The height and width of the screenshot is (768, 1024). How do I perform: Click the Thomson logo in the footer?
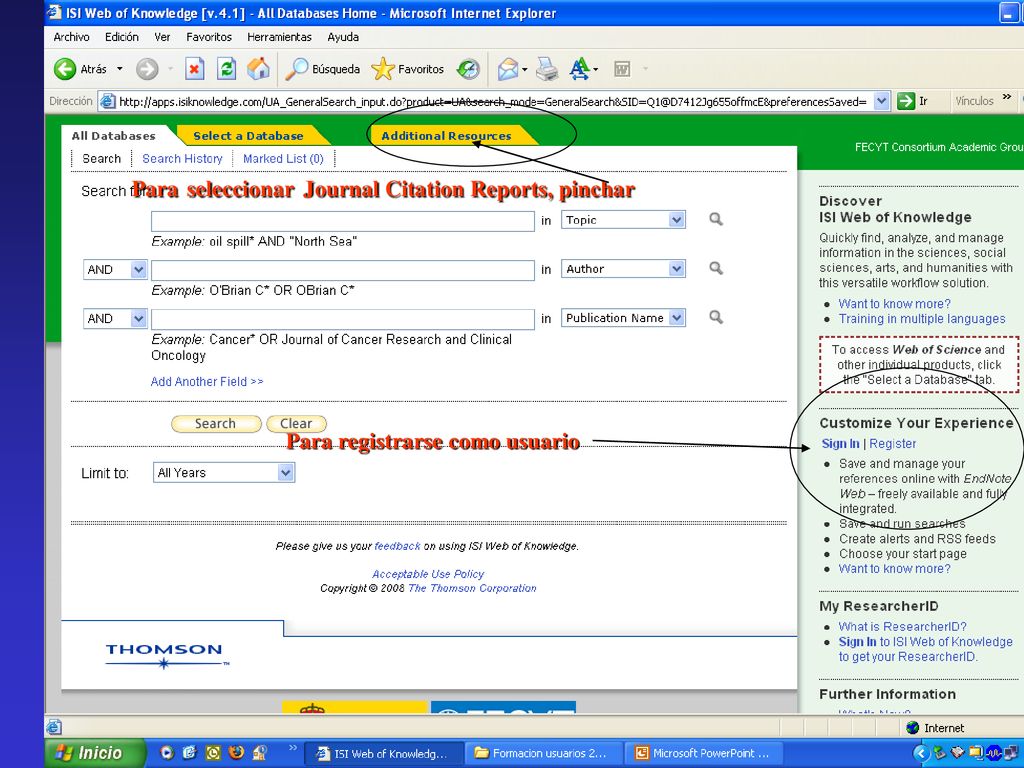[165, 655]
